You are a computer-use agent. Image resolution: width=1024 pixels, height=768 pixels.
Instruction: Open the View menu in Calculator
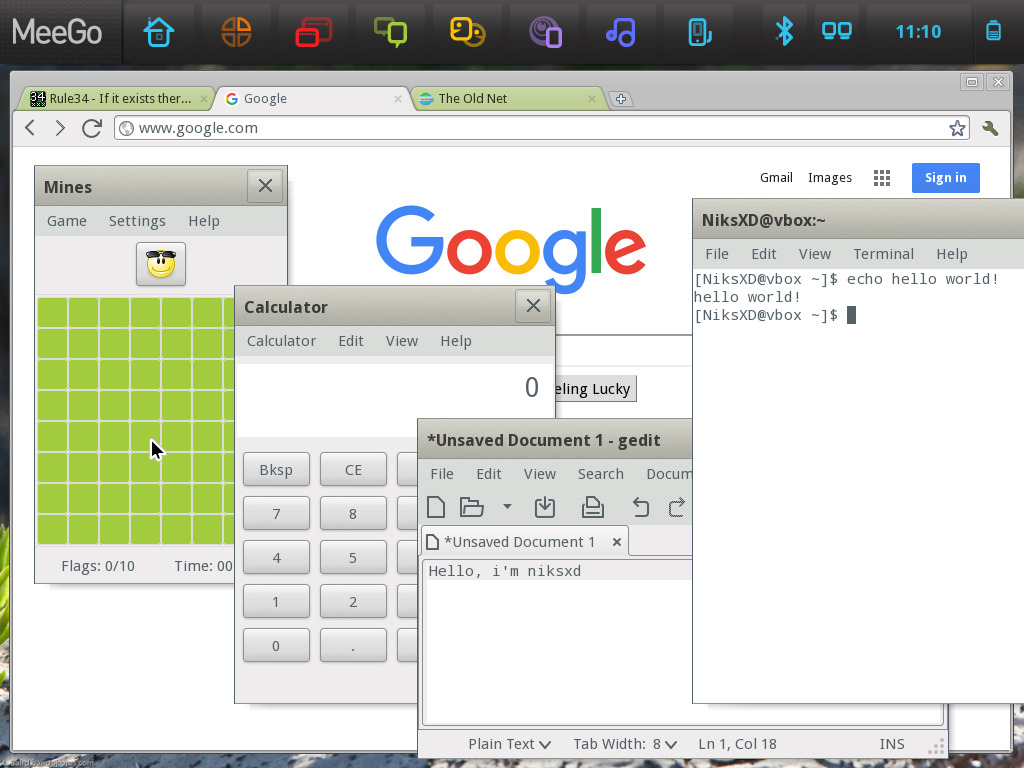[x=402, y=341]
